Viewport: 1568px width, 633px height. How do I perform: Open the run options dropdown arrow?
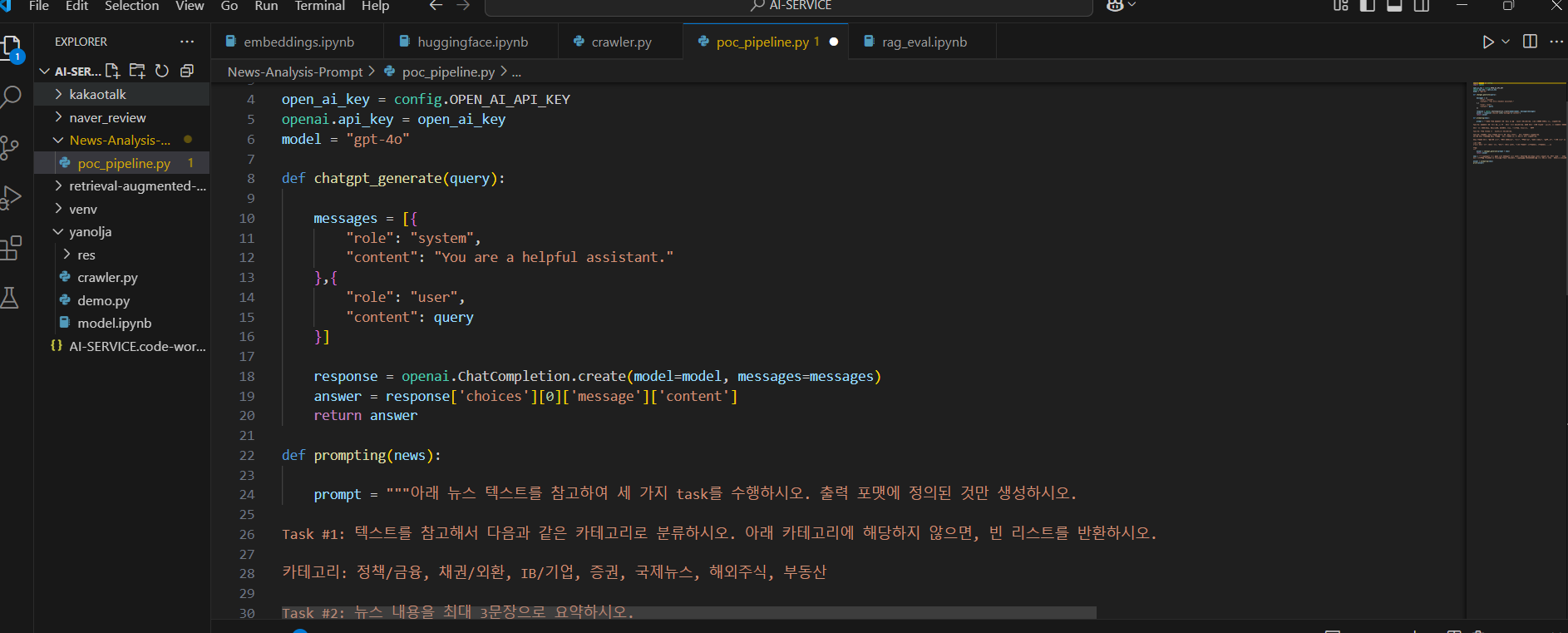coord(1506,42)
